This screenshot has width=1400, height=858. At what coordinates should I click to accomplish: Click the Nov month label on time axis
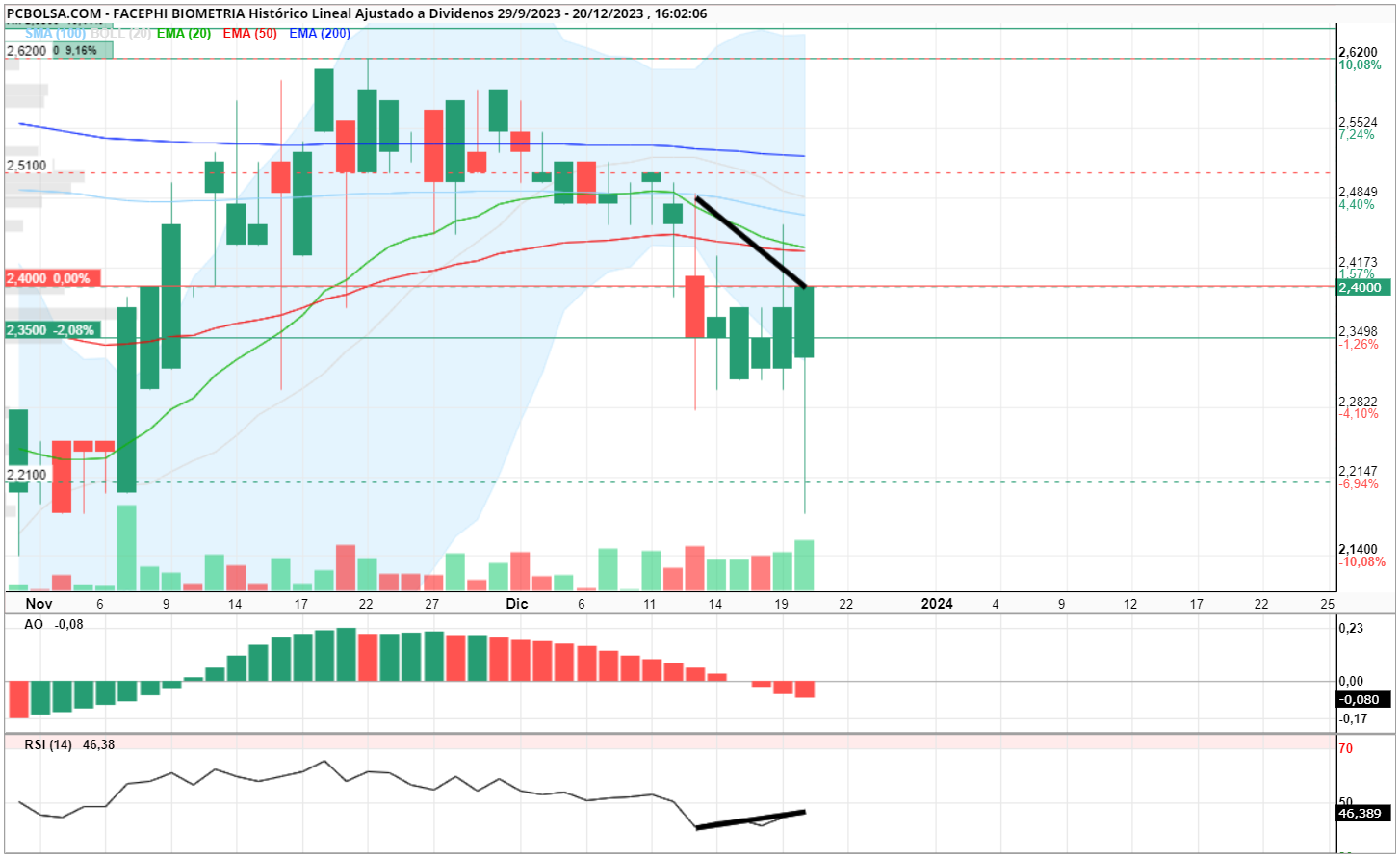pyautogui.click(x=39, y=604)
